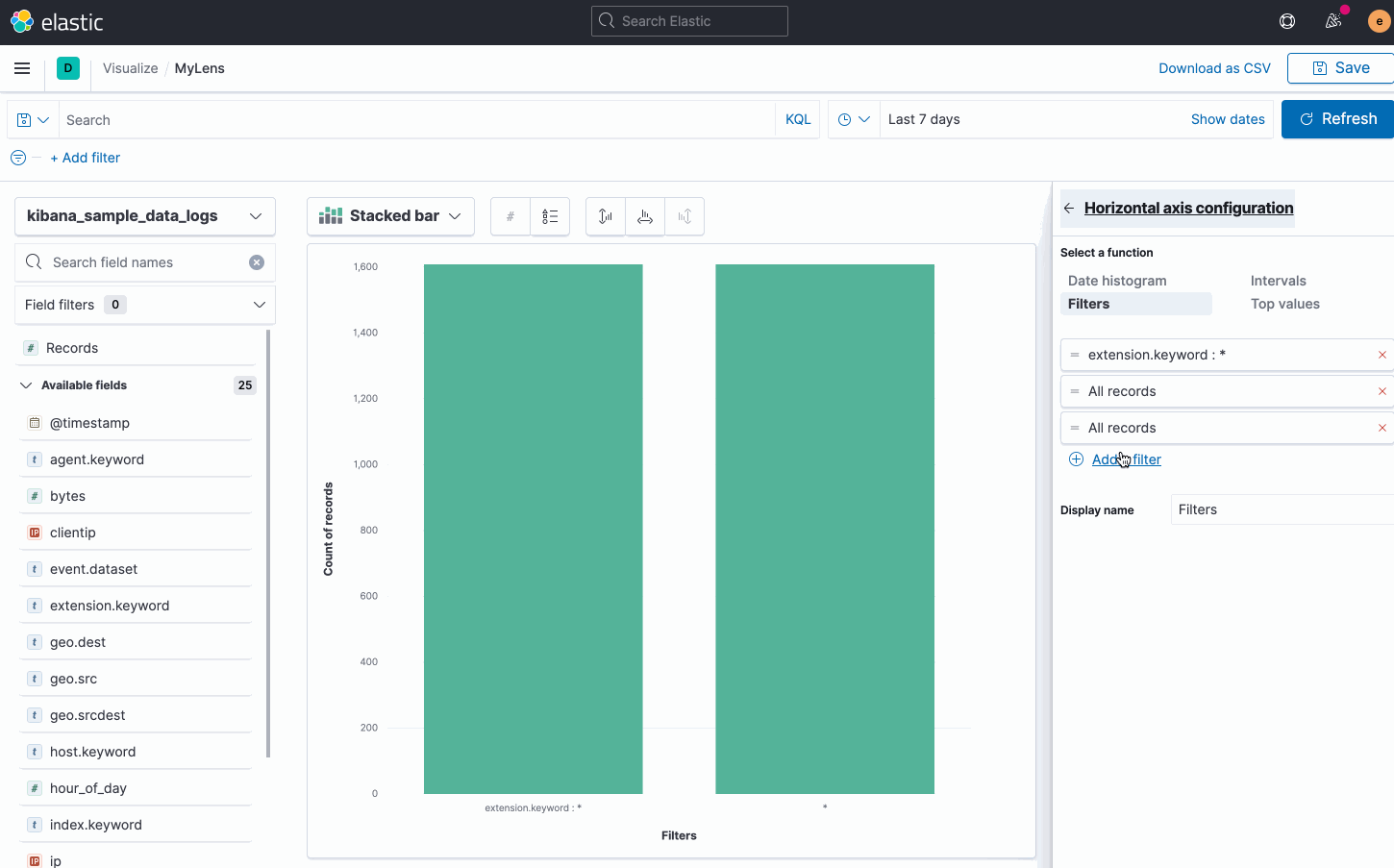
Task: Open the legend settings popover
Action: 549,216
